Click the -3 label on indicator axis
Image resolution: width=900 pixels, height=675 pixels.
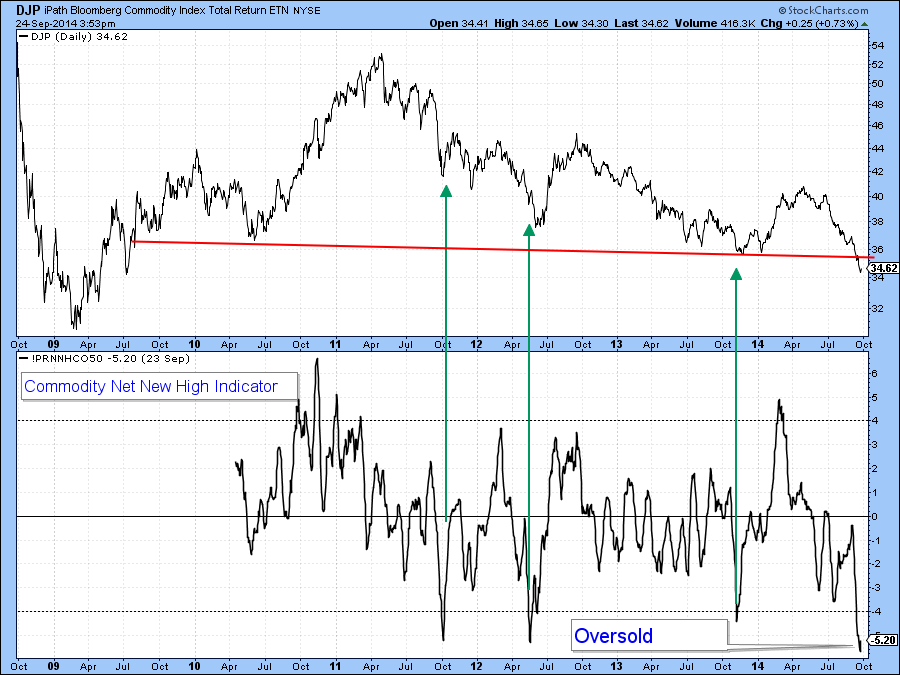click(x=875, y=588)
